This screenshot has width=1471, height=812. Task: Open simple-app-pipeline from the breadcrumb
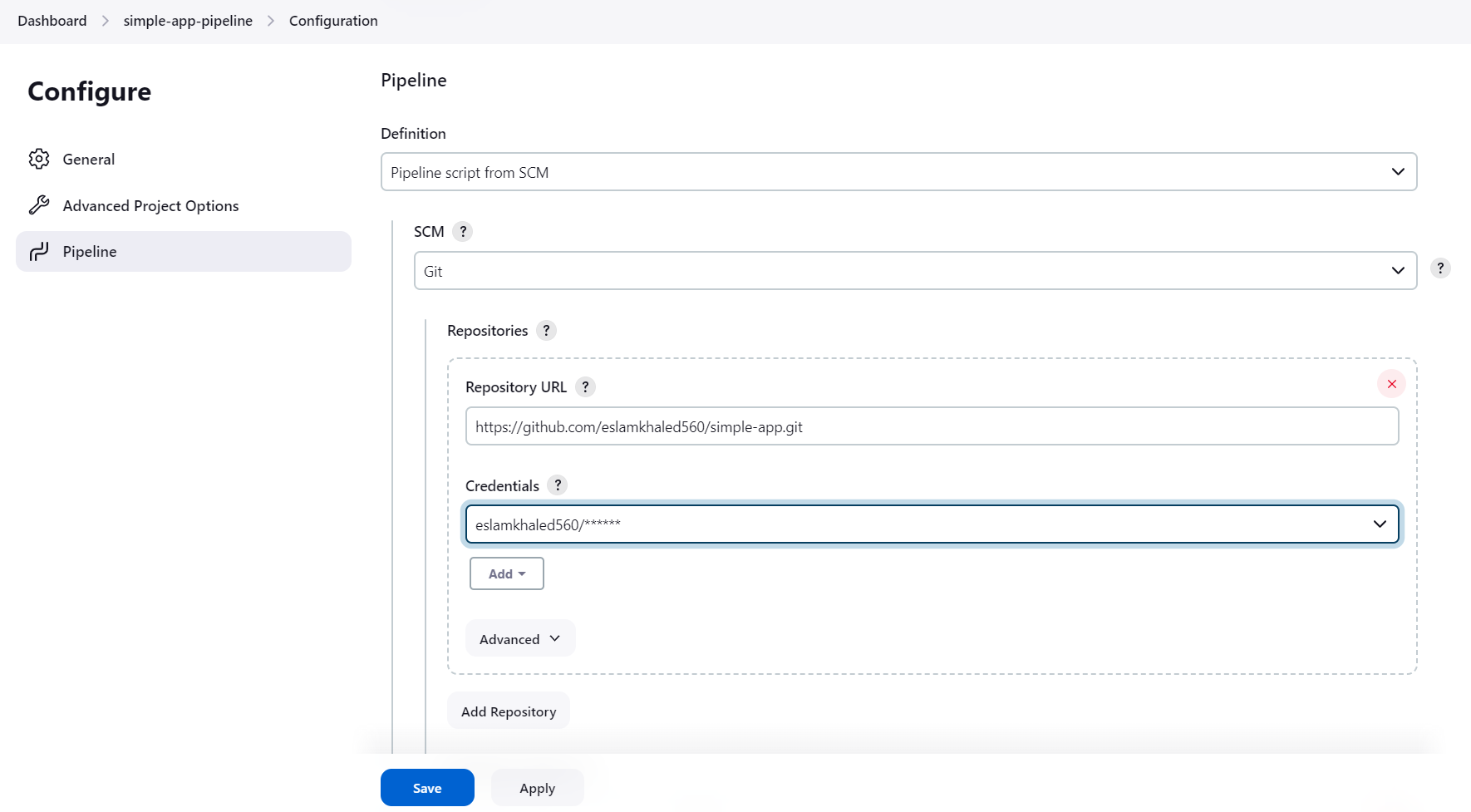(x=188, y=20)
